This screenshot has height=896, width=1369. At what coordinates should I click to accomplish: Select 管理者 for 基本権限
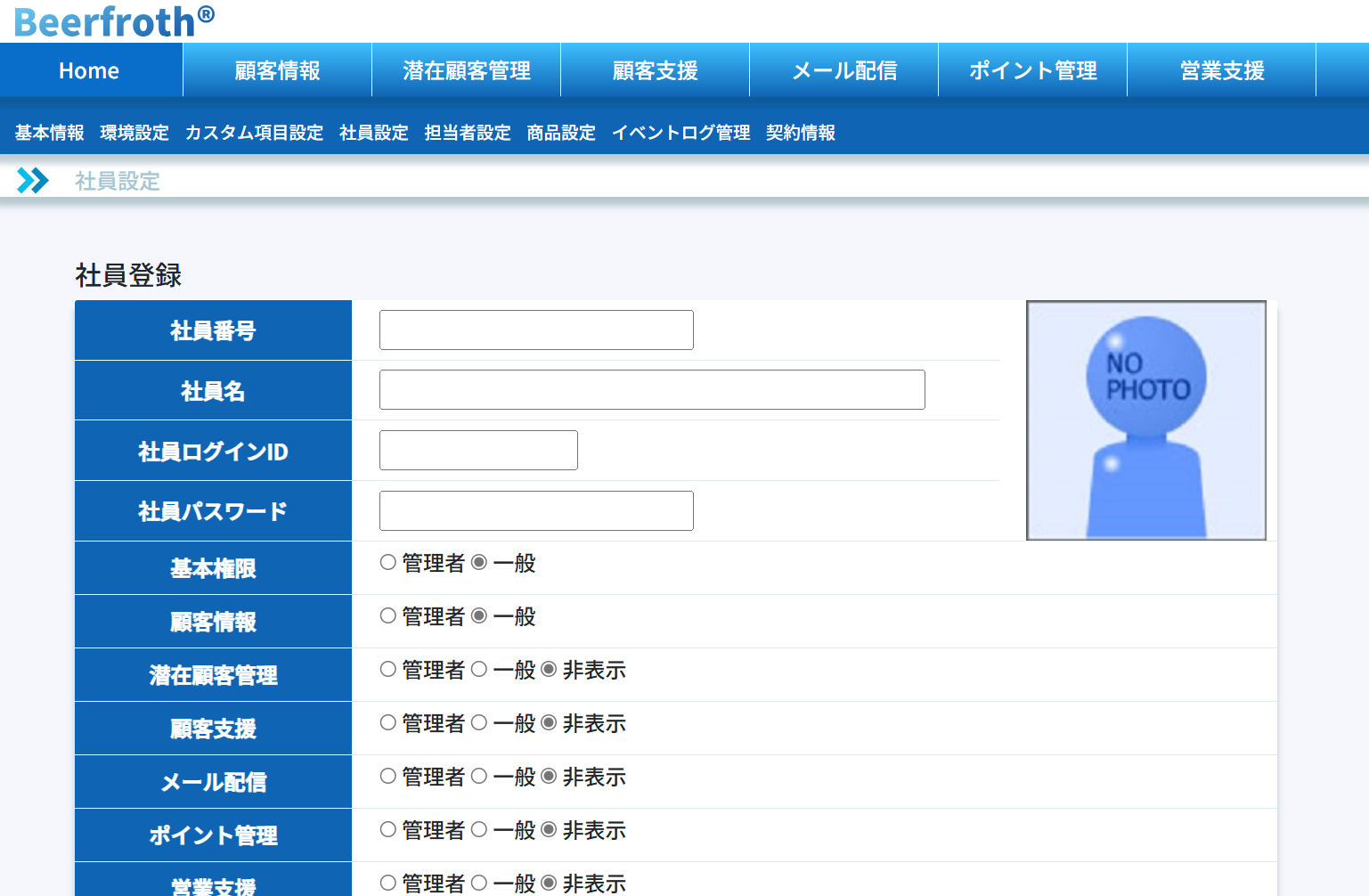tap(388, 562)
